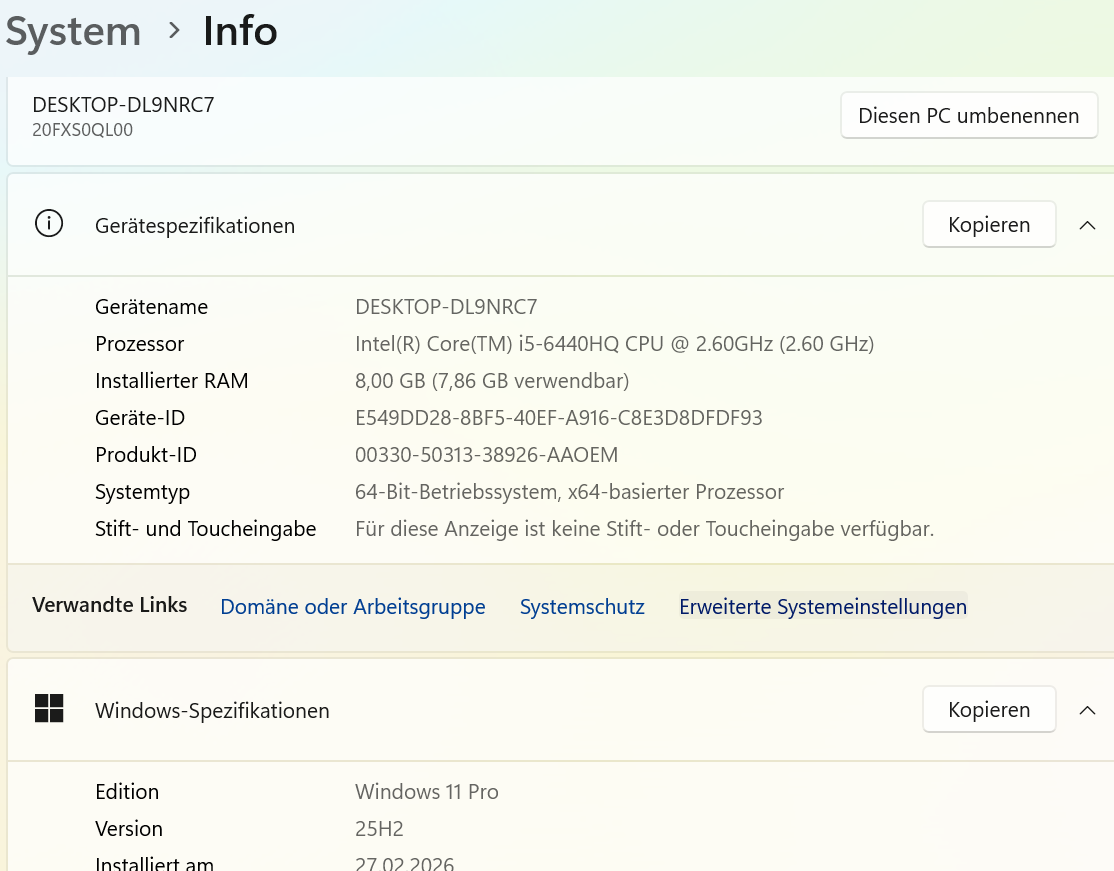1114x871 pixels.
Task: Click the Verwandte Links heading
Action: pos(109,605)
